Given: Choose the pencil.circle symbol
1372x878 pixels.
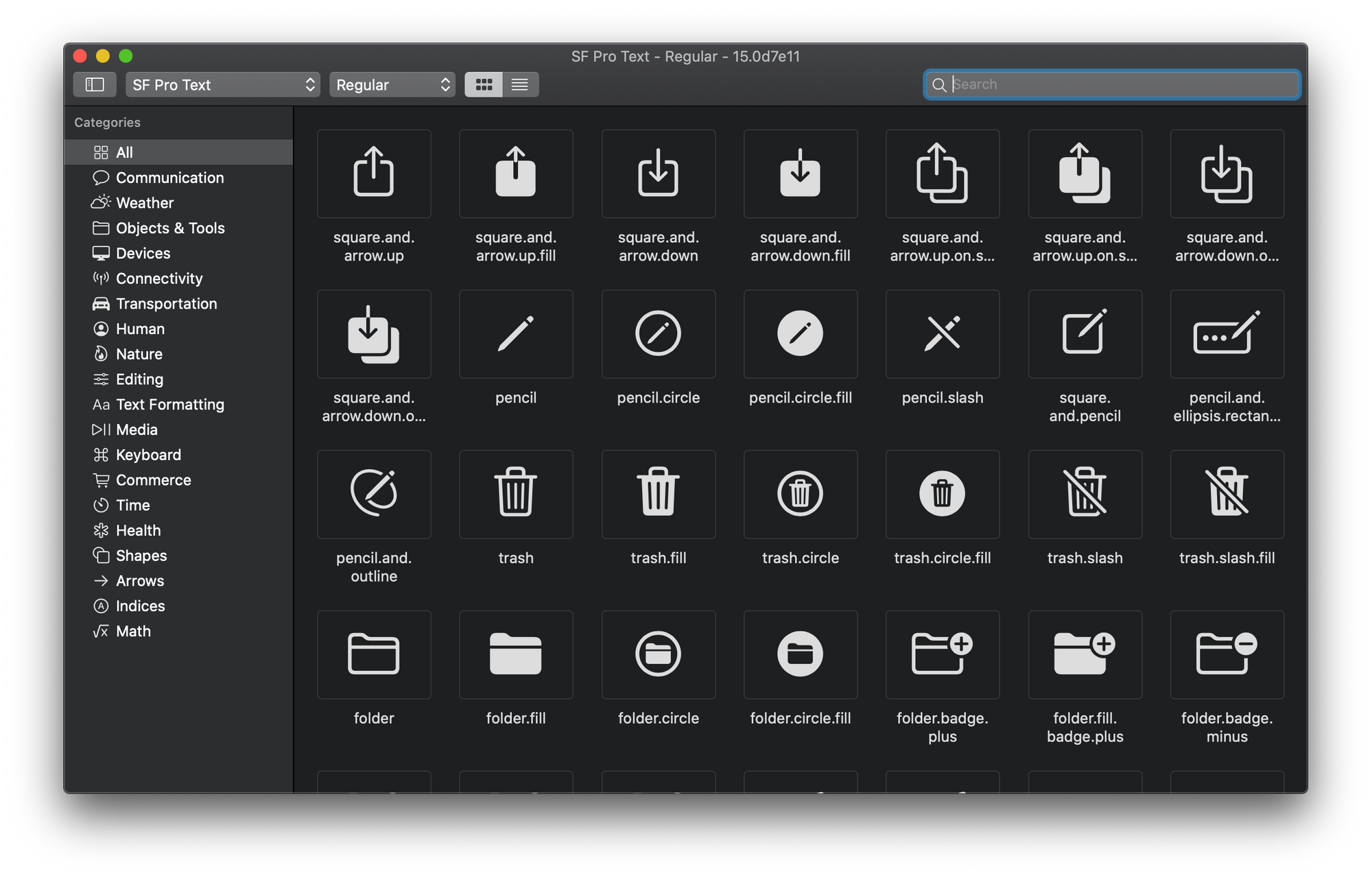Looking at the screenshot, I should point(659,334).
